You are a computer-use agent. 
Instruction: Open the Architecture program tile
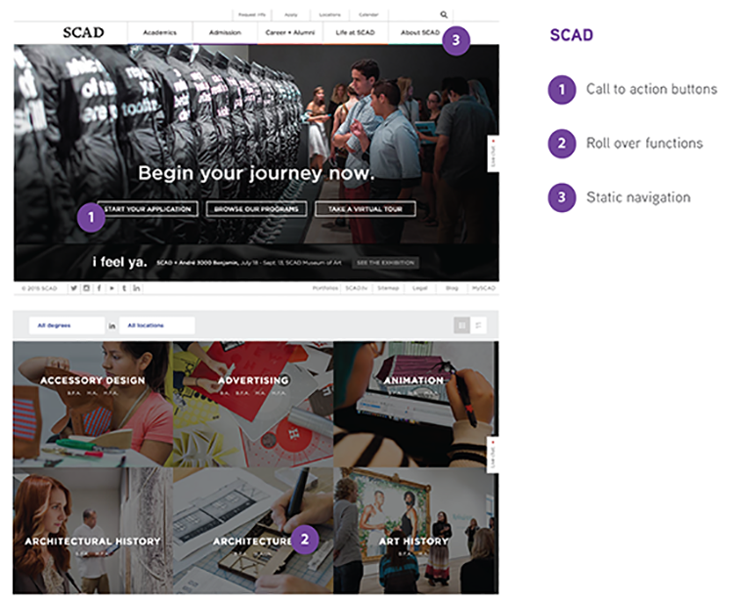tap(253, 531)
